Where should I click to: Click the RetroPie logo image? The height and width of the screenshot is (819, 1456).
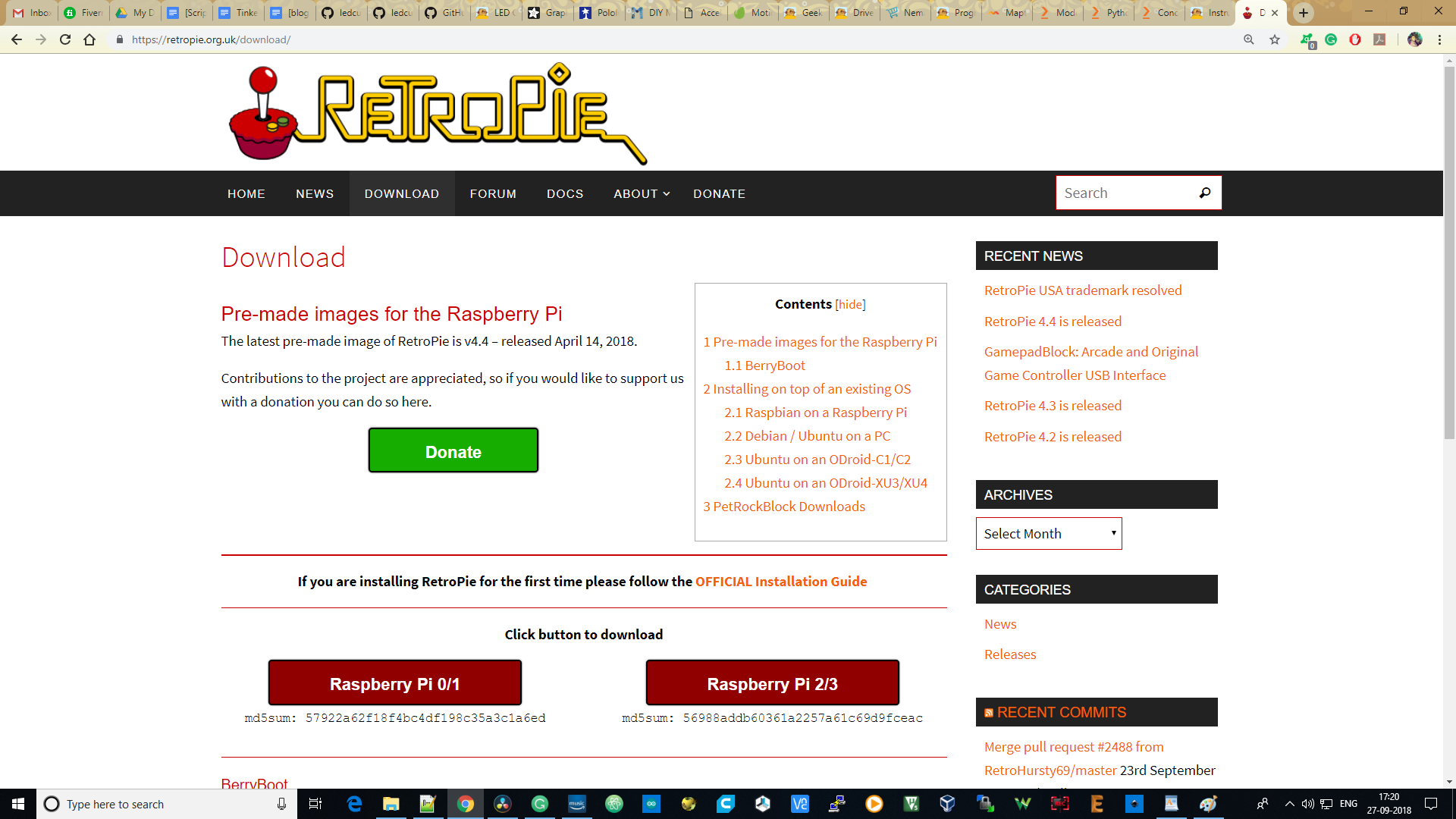[438, 114]
